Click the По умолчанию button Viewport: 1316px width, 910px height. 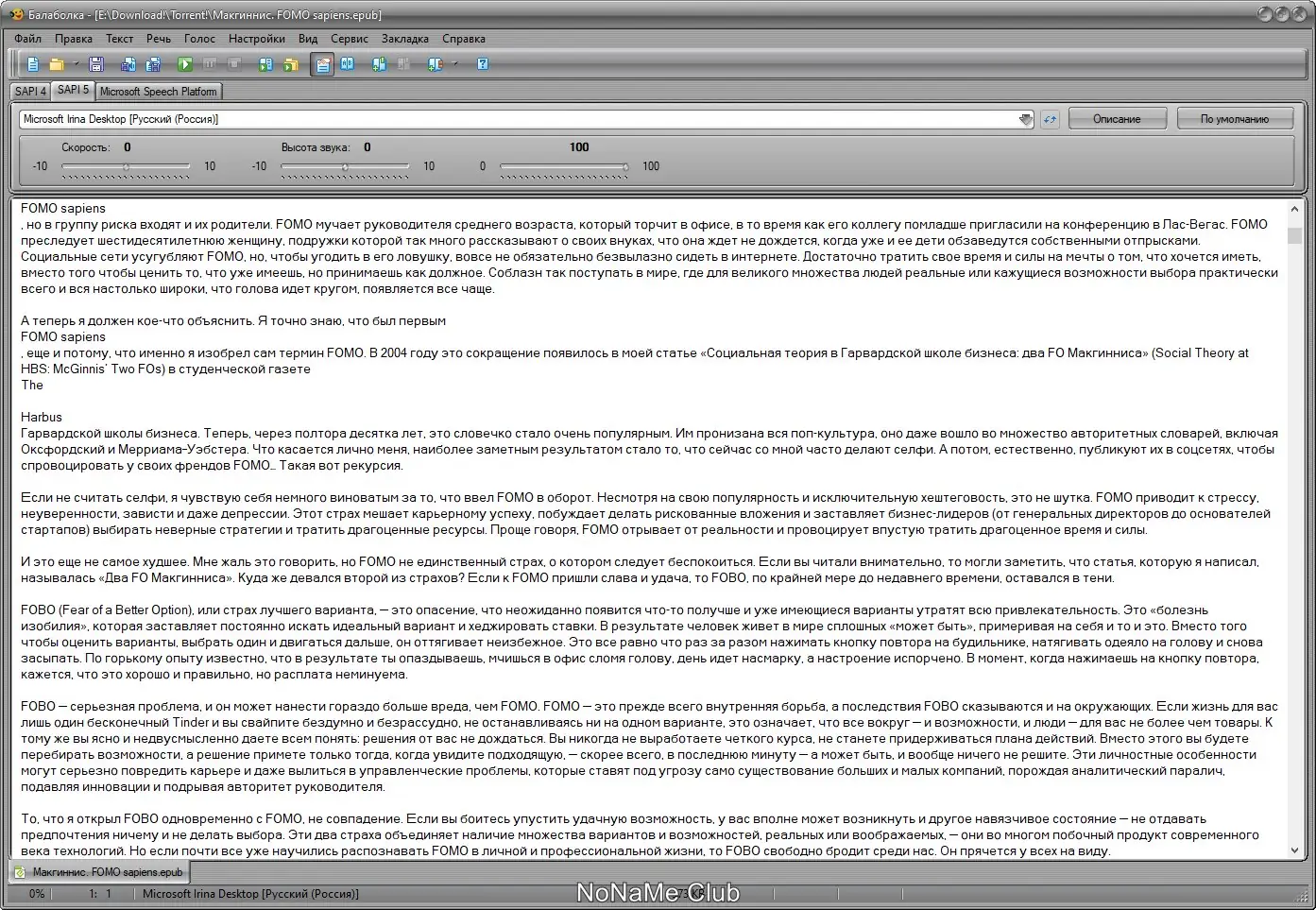1234,119
